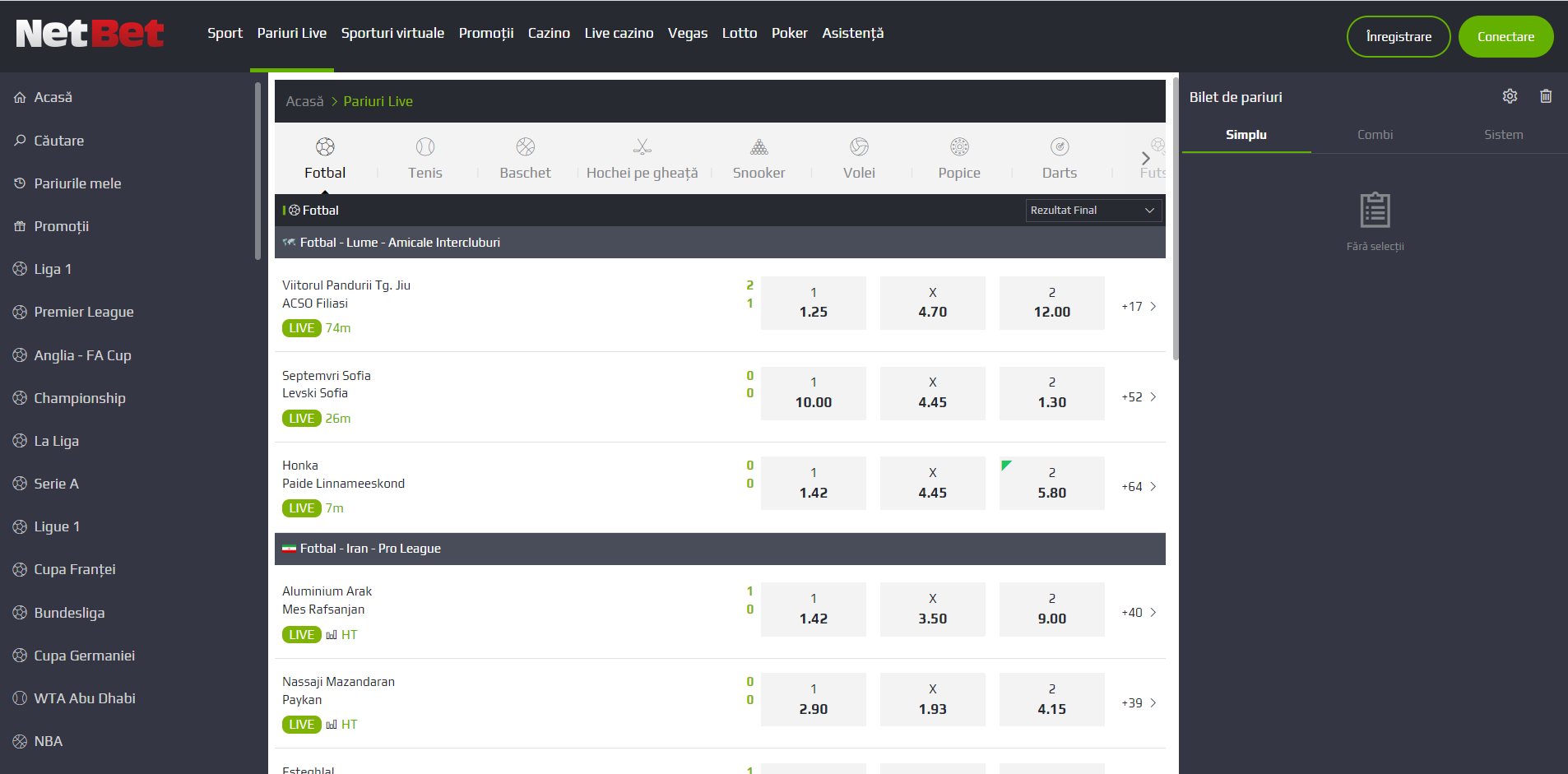Click the Championship football icon
Viewport: 1568px width, 774px height.
tap(20, 398)
